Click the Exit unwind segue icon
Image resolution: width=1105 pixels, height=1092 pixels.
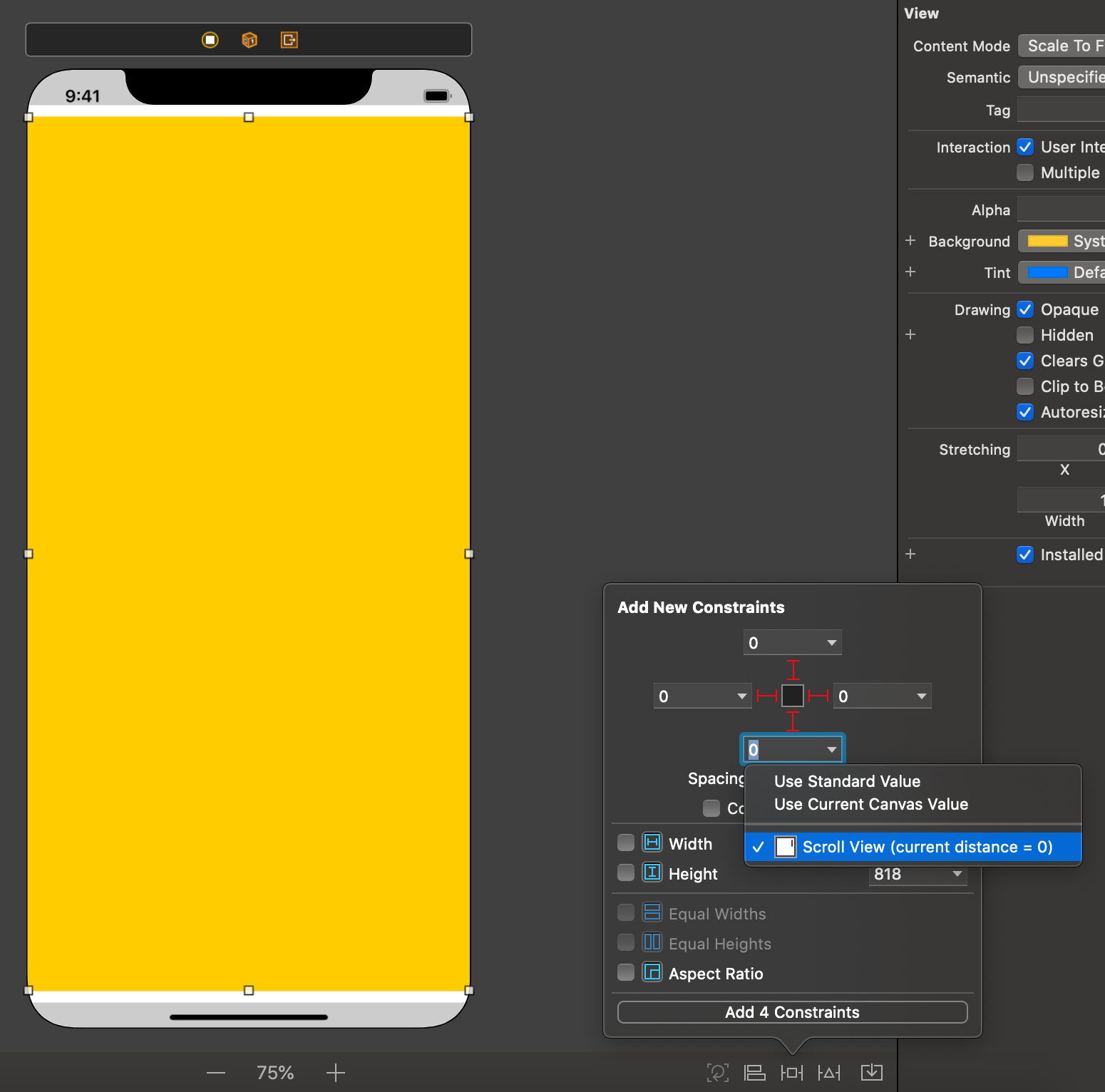tap(289, 40)
